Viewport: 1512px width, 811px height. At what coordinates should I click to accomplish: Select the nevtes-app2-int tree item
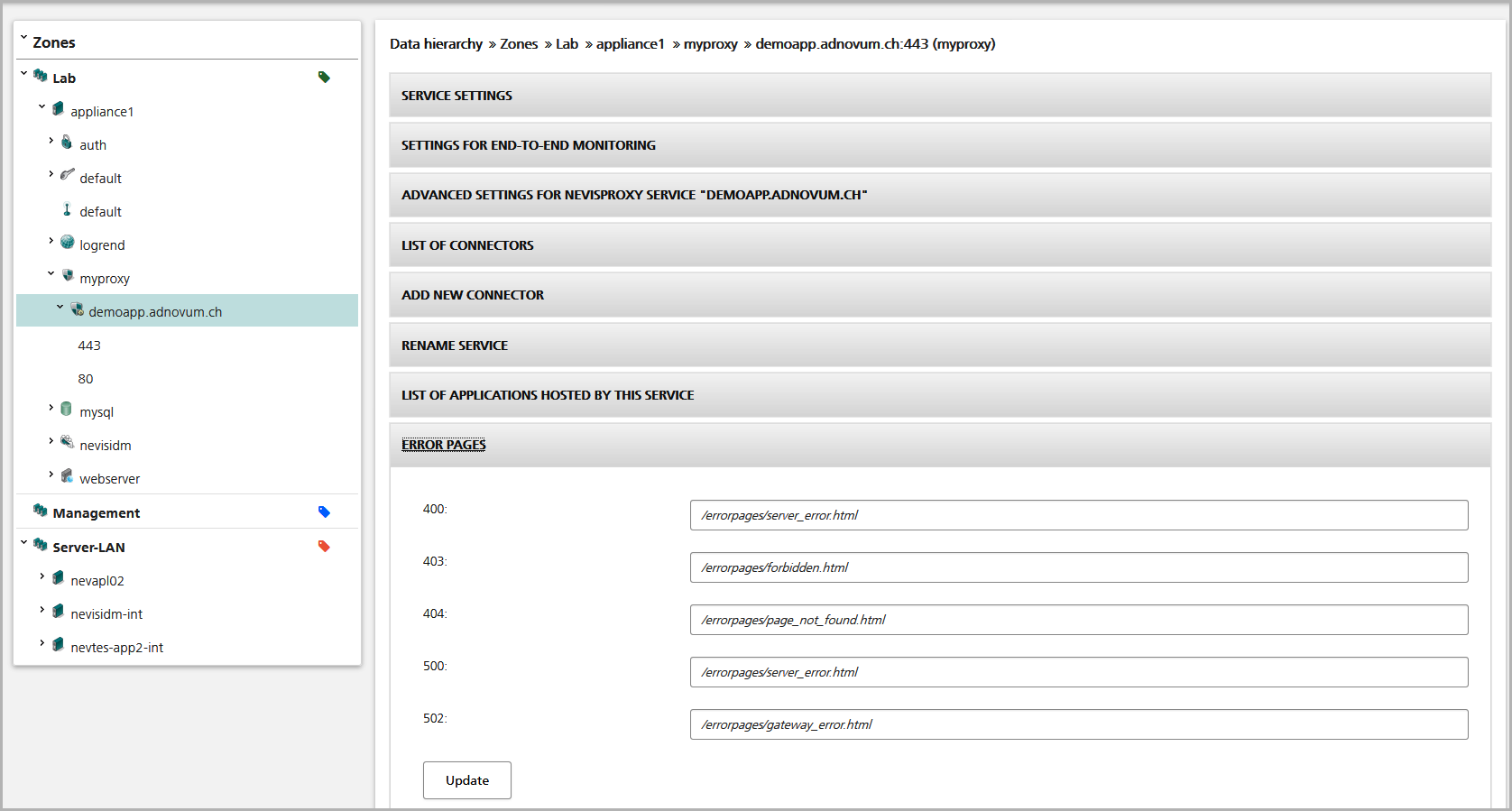tap(117, 648)
